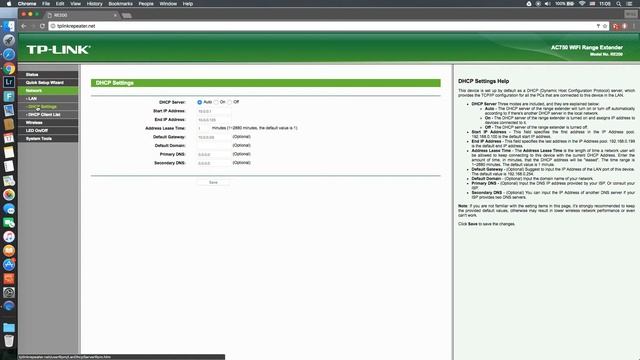
Task: Open the Photos app in dock
Action: (x=9, y=195)
